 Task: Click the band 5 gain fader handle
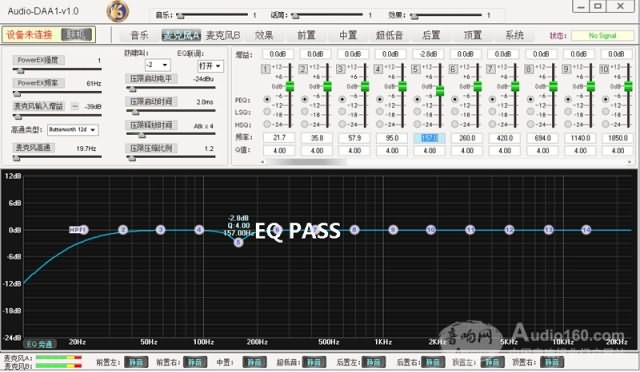[x=440, y=90]
